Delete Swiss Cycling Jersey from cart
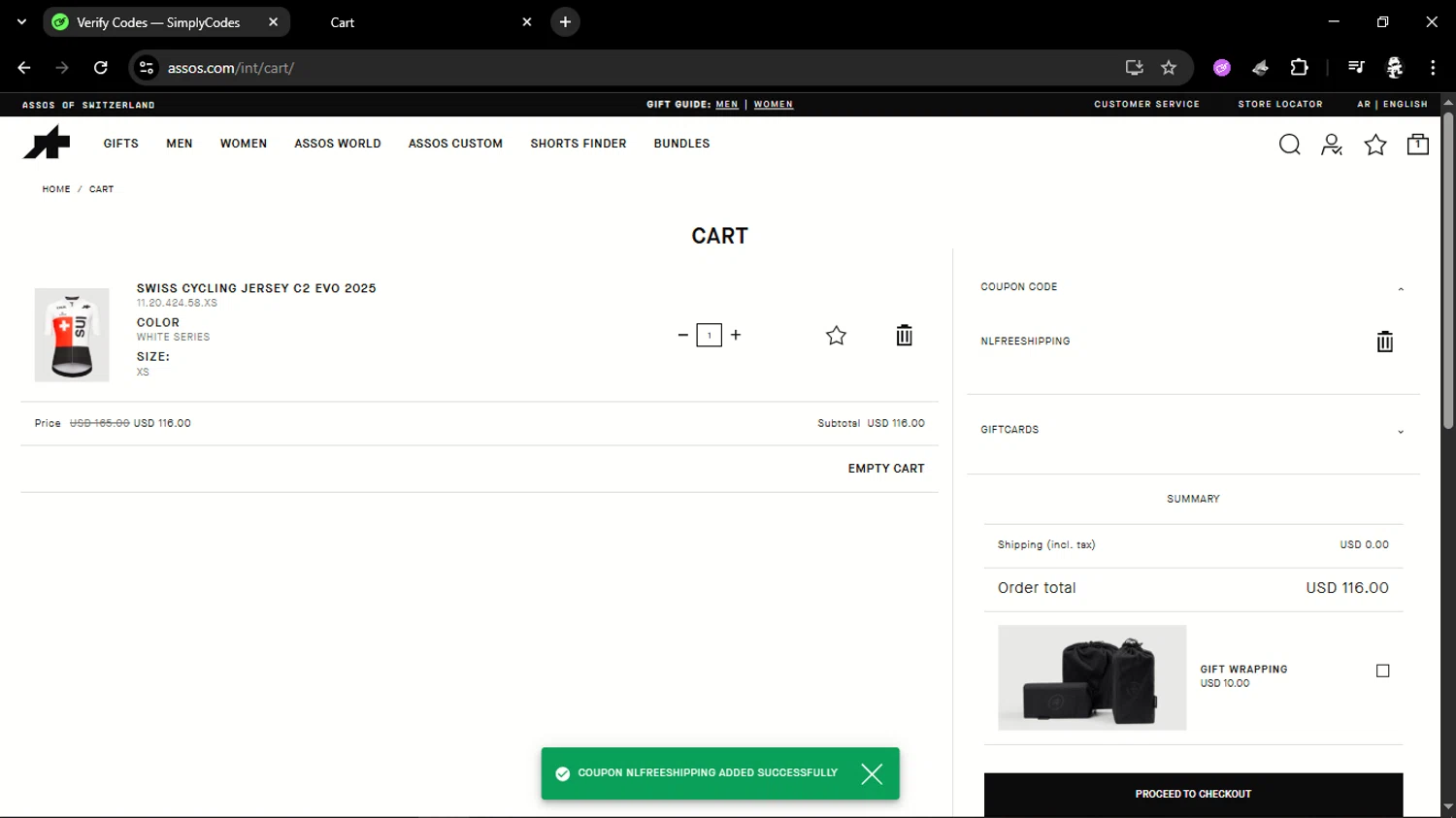The width and height of the screenshot is (1456, 818). click(904, 335)
